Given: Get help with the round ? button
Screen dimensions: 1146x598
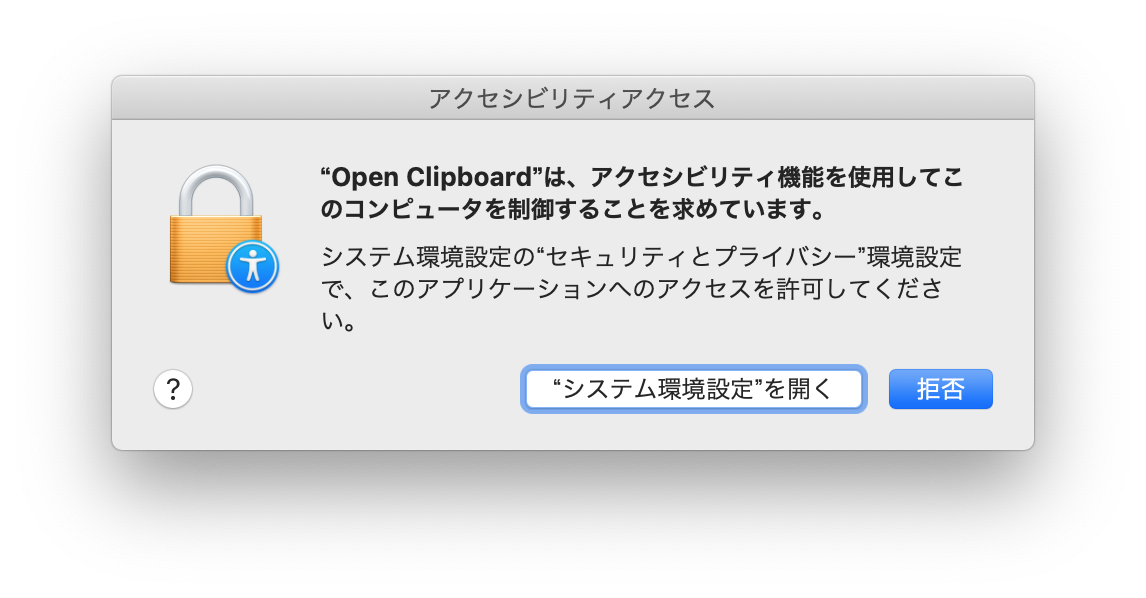Looking at the screenshot, I should pyautogui.click(x=173, y=389).
